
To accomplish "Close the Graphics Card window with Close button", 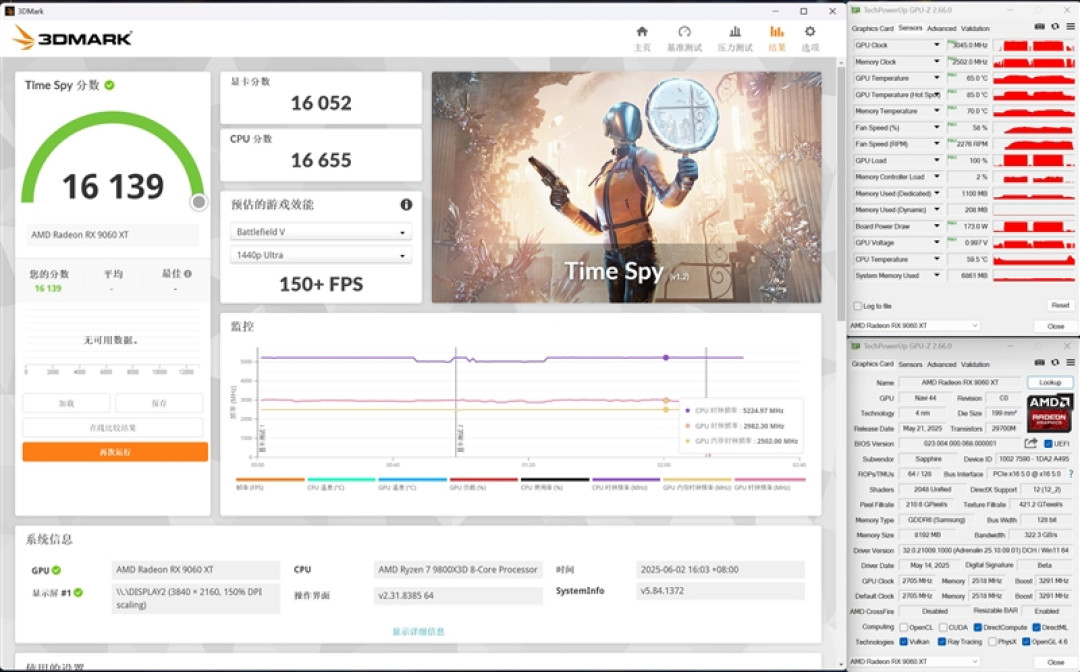I will click(1055, 662).
